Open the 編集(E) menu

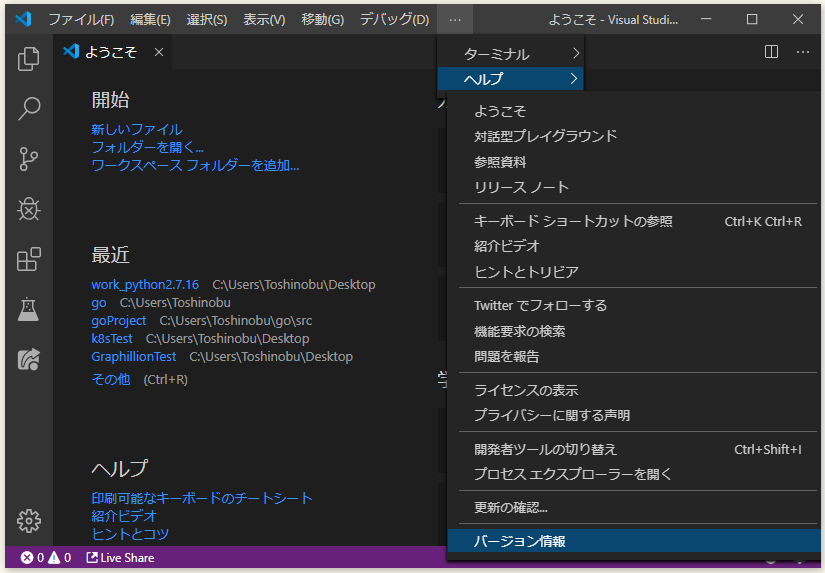[150, 19]
